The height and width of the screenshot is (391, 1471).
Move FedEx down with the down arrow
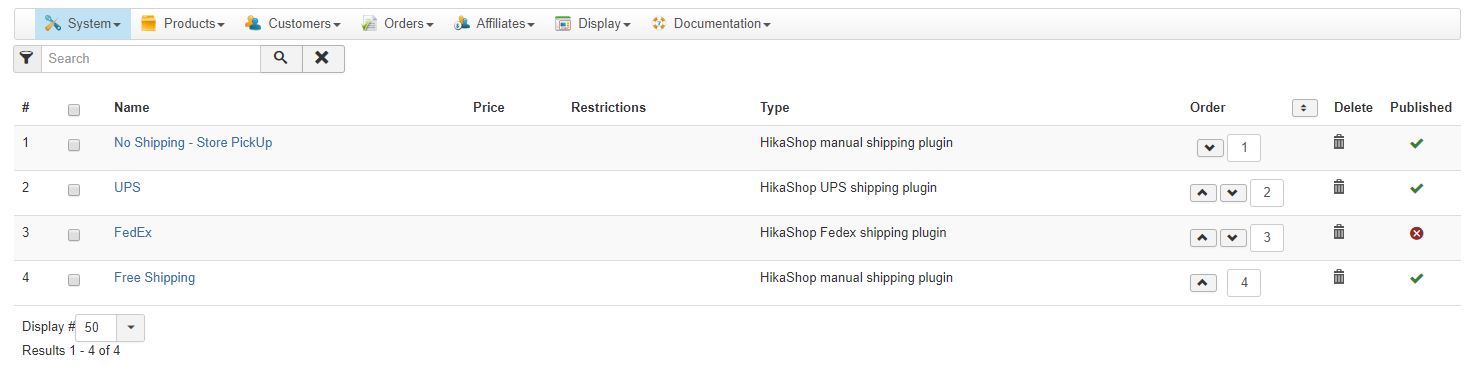point(1233,238)
